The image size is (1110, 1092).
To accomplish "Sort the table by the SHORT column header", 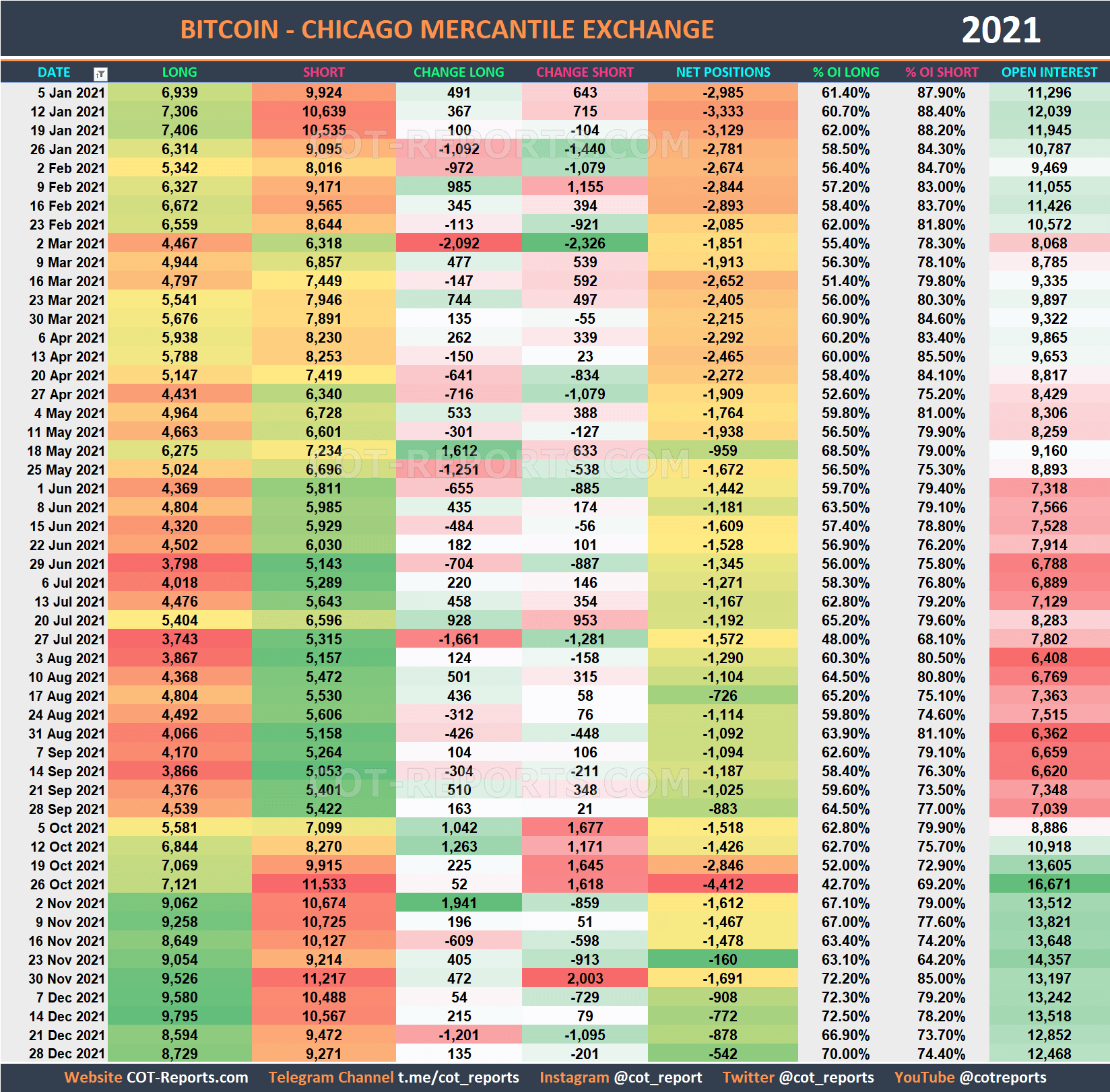I will [x=323, y=72].
